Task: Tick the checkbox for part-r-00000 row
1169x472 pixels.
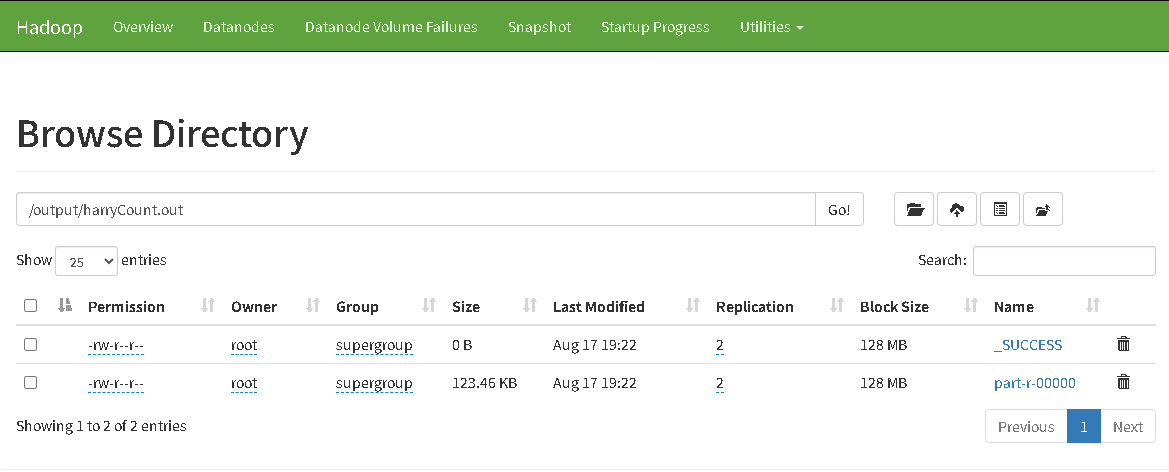Action: point(30,382)
